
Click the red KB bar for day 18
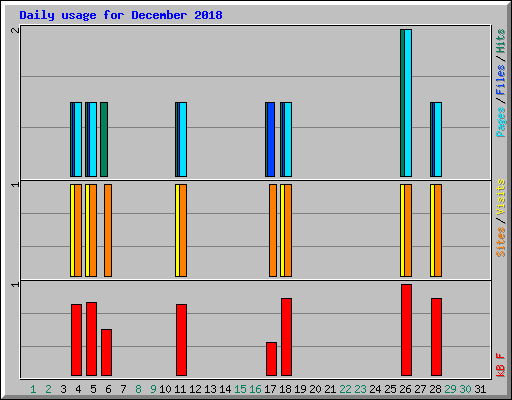[286, 337]
